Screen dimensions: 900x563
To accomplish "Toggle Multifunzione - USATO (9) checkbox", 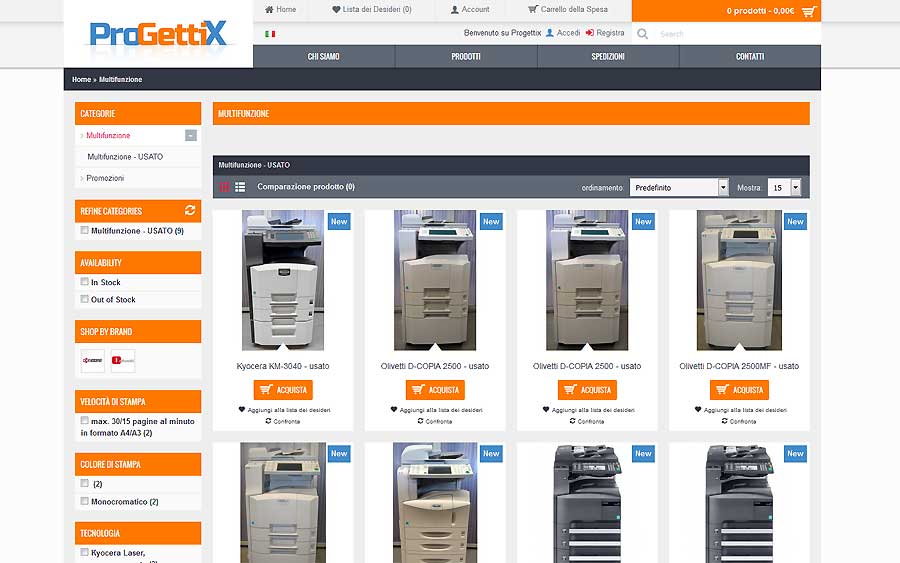I will [84, 230].
